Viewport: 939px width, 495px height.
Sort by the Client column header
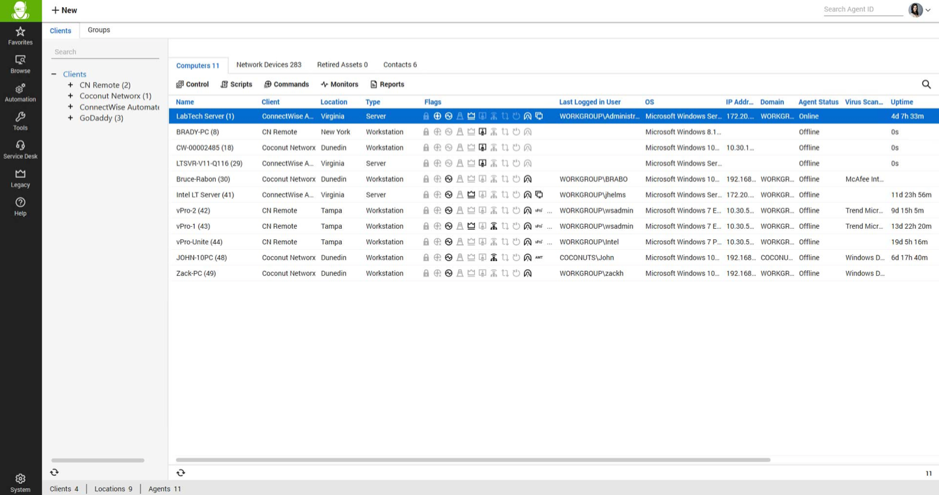[271, 102]
